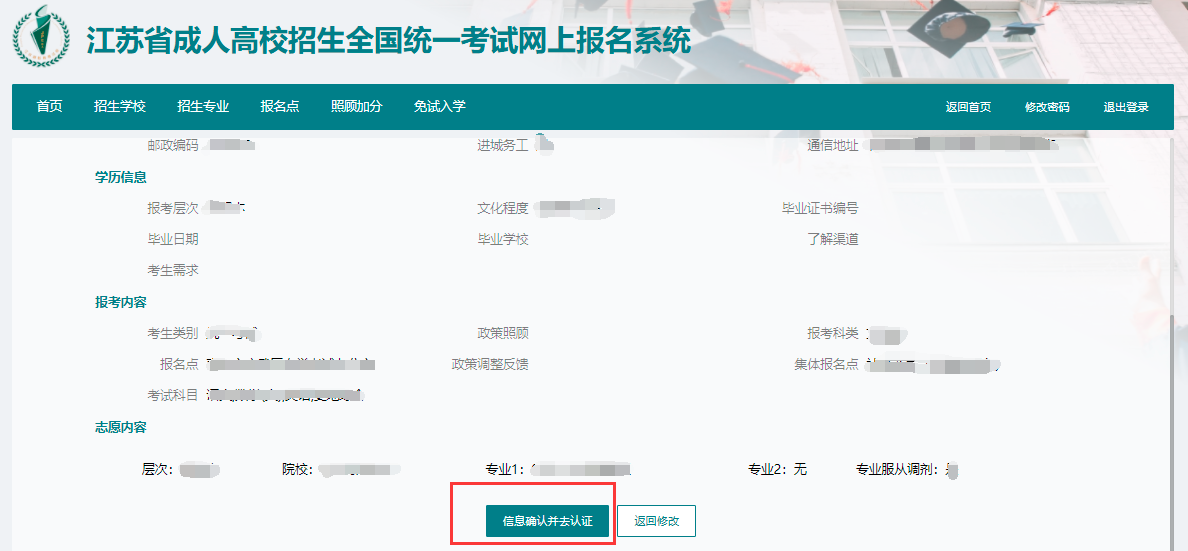Select the 学历信息 section heading
The width and height of the screenshot is (1188, 551).
pyautogui.click(x=120, y=177)
